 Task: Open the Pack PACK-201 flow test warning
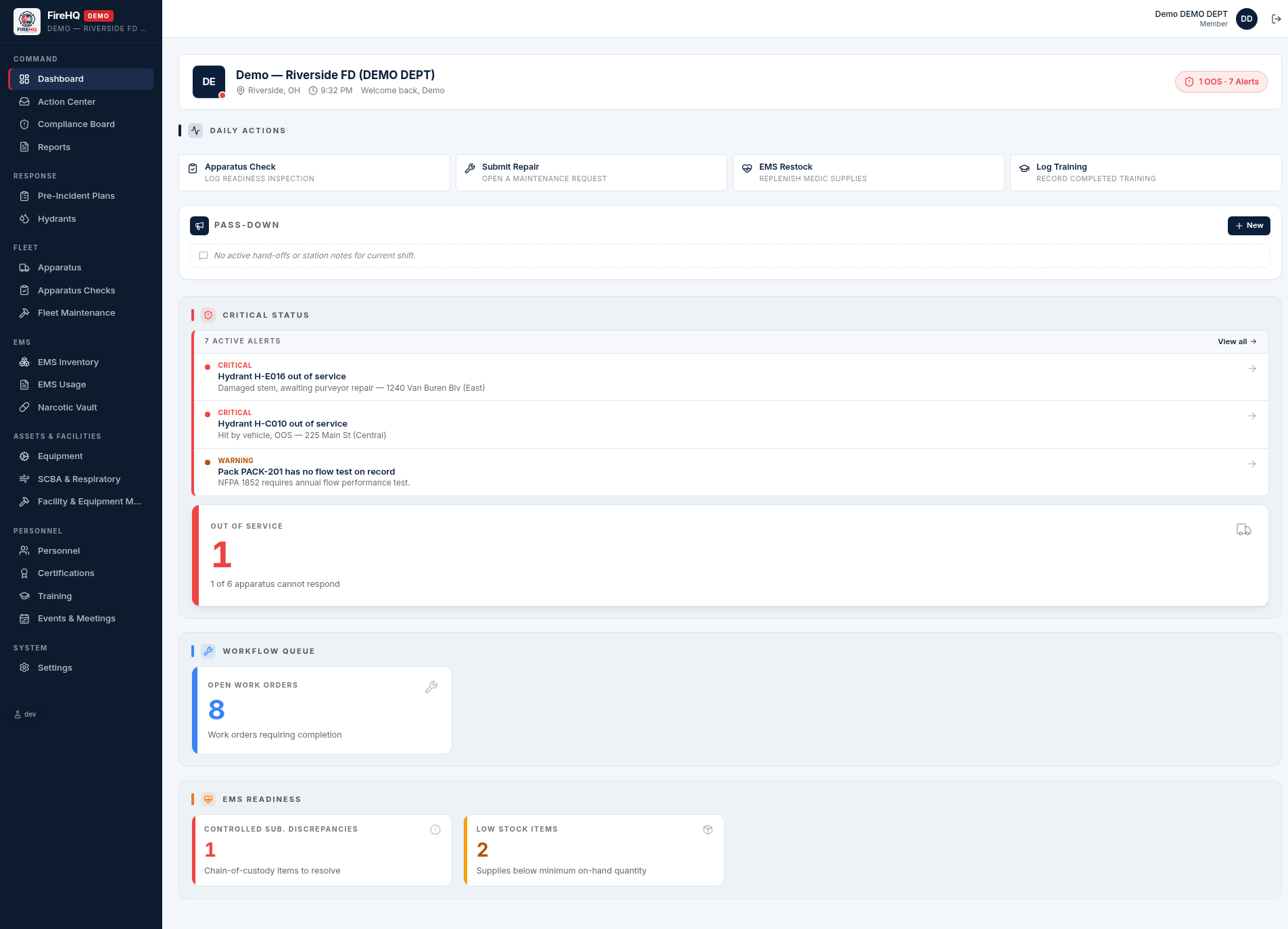click(x=731, y=473)
